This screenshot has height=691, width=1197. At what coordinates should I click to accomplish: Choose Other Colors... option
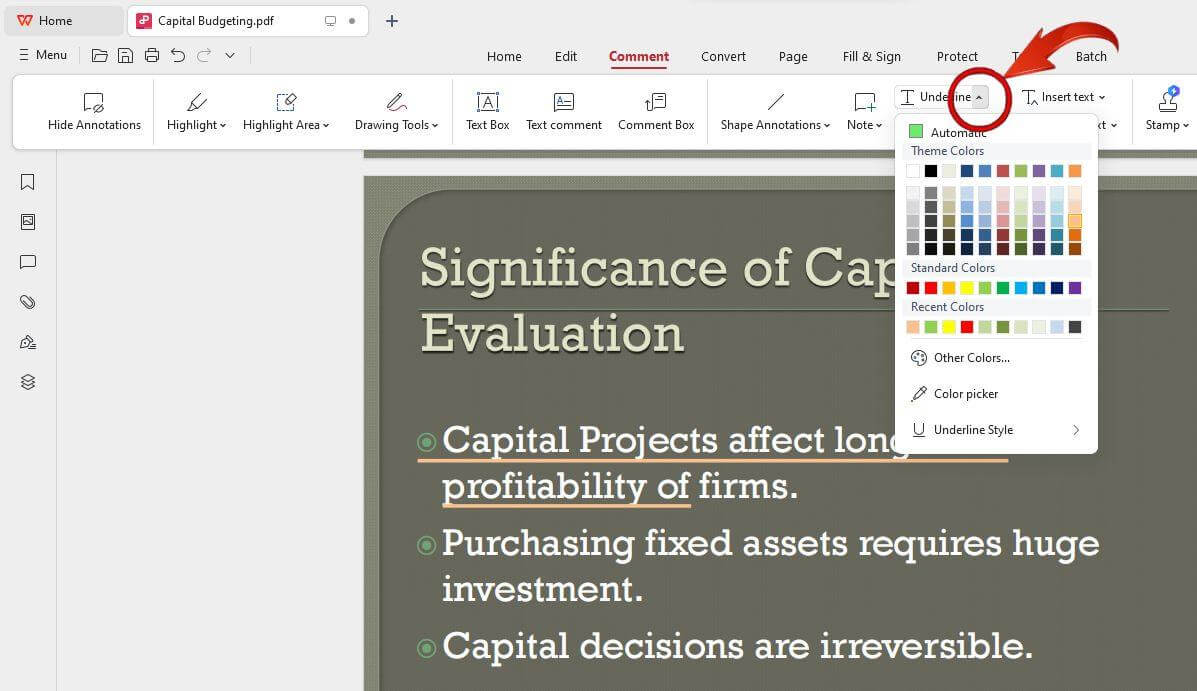tap(970, 358)
